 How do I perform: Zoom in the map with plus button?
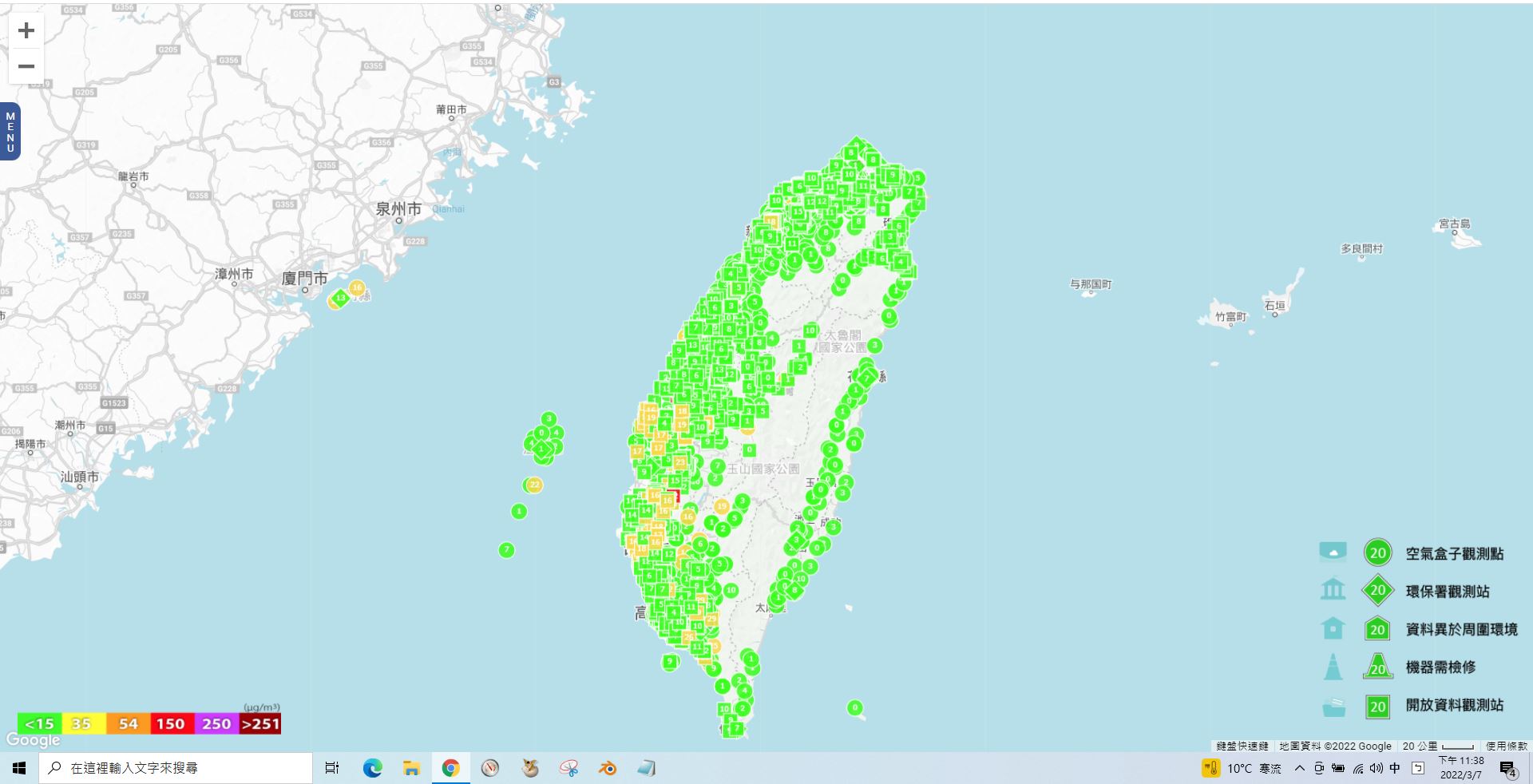tap(26, 30)
